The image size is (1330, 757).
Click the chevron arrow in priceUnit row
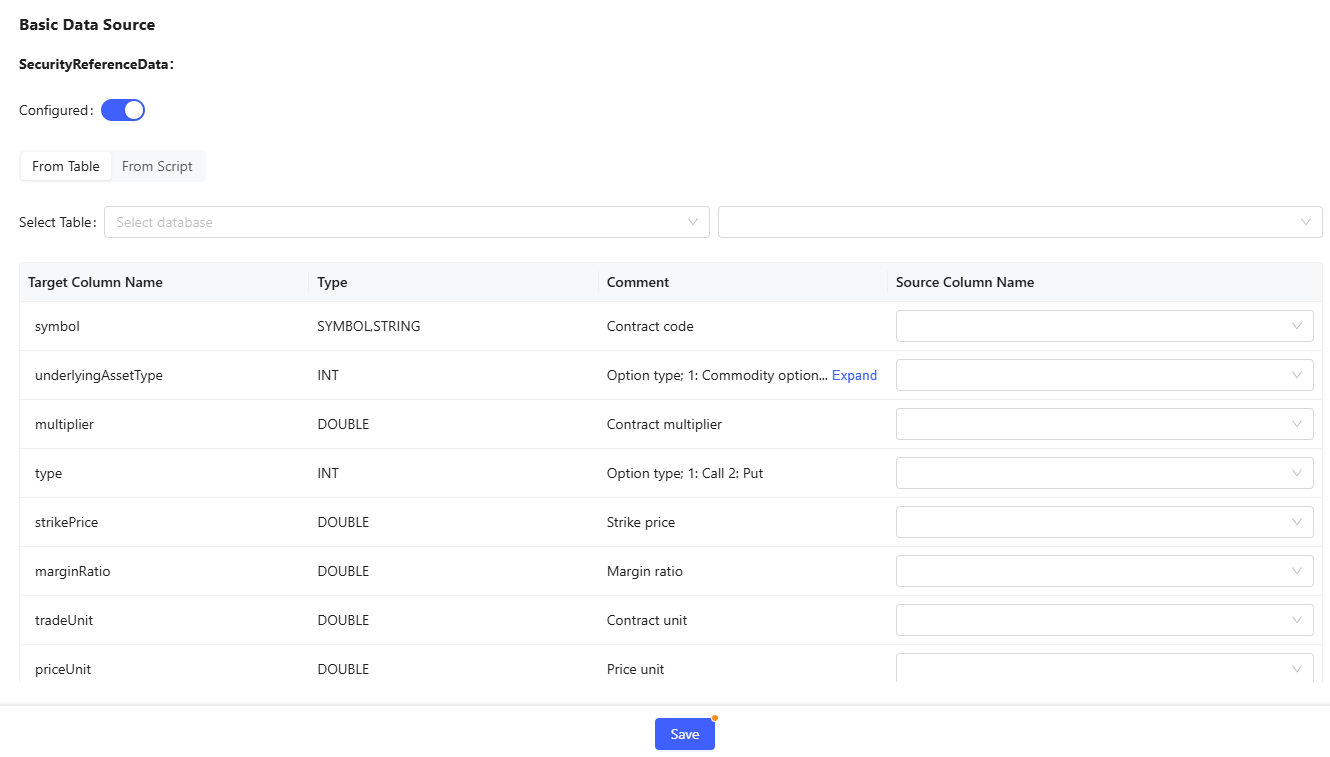coord(1297,668)
